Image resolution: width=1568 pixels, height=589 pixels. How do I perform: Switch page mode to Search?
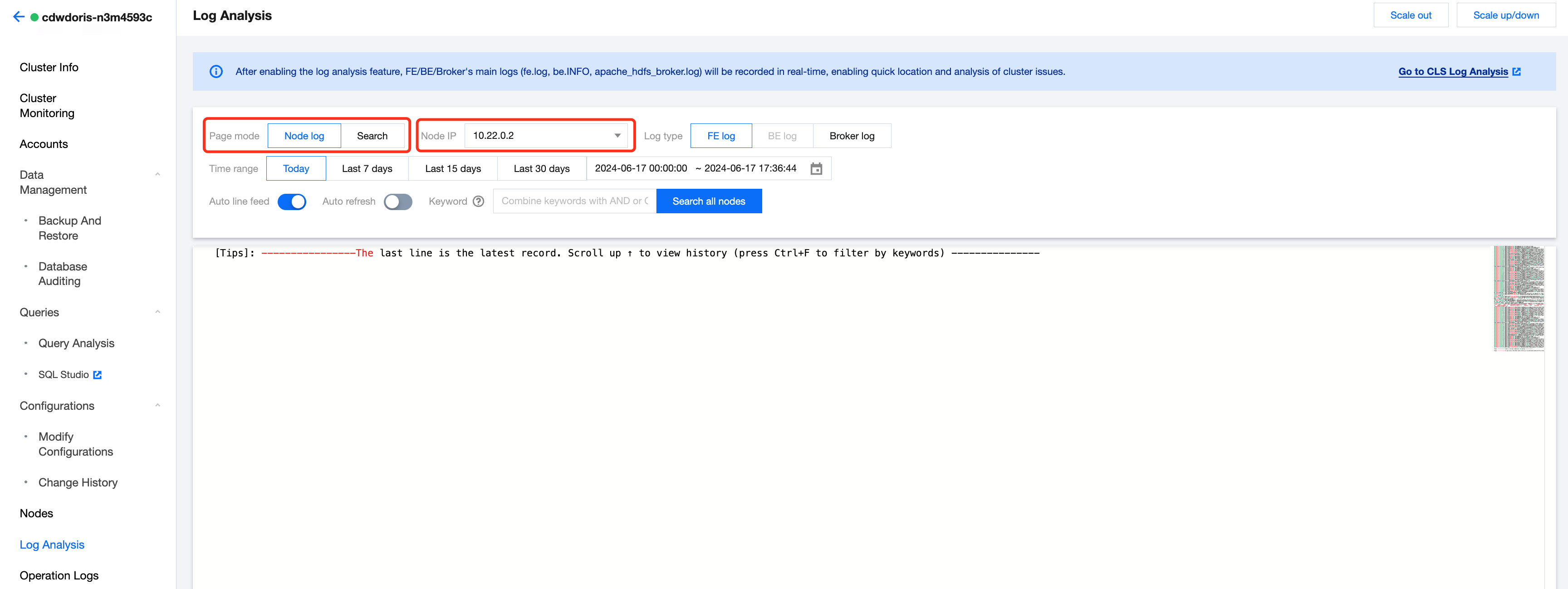click(372, 136)
